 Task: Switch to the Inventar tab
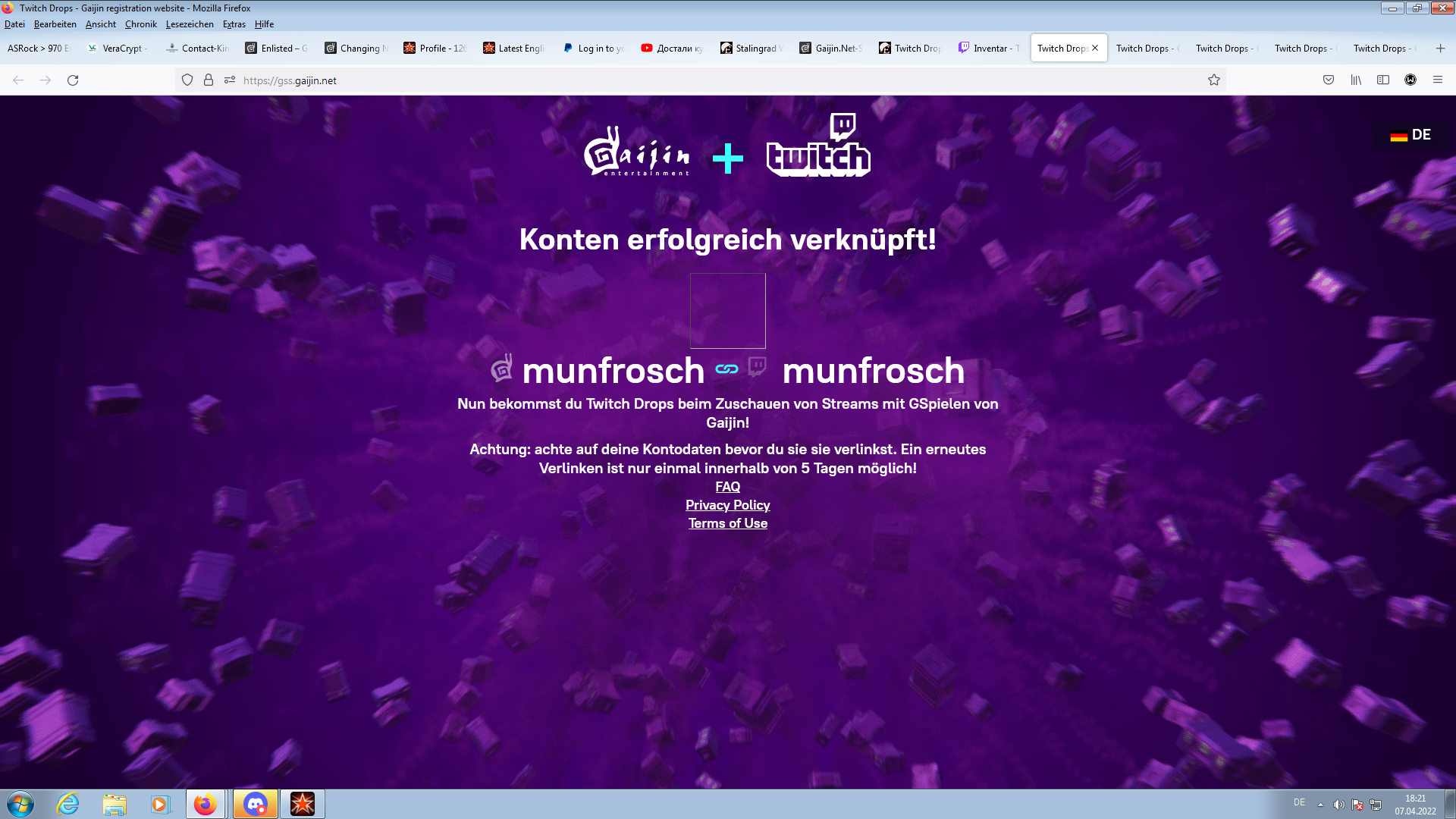point(990,49)
